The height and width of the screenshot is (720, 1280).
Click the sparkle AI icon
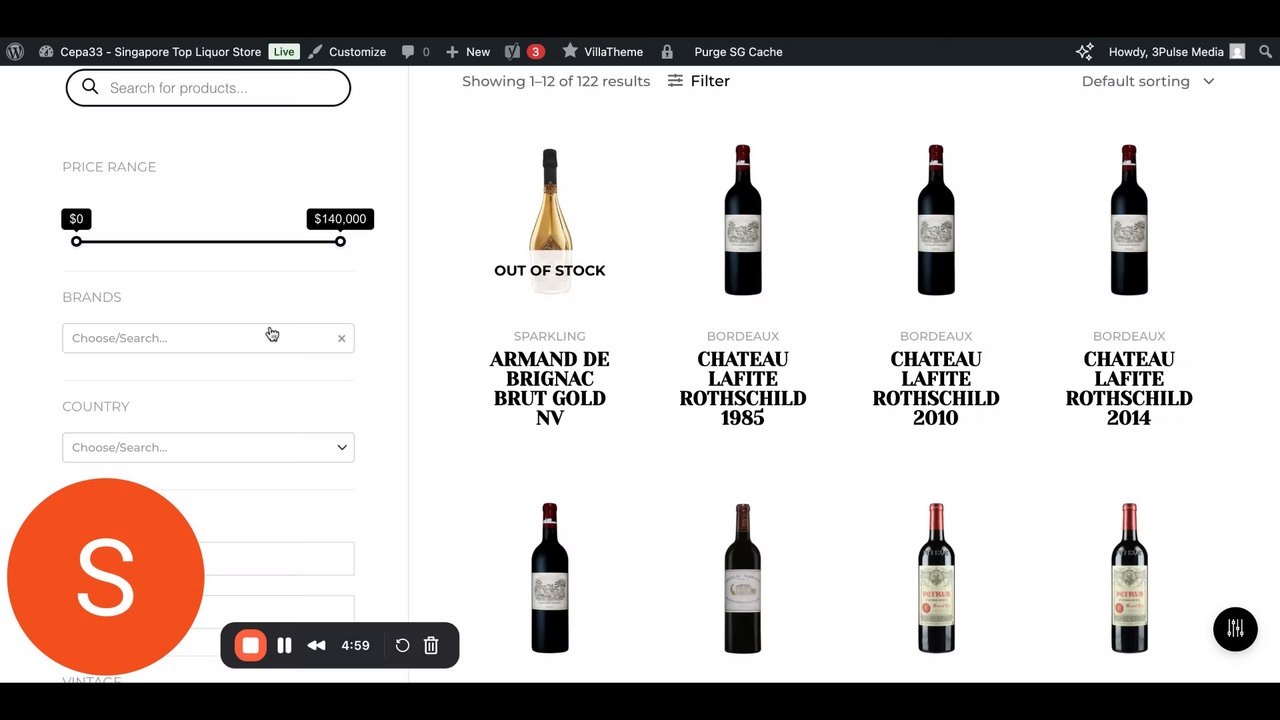(x=1085, y=52)
